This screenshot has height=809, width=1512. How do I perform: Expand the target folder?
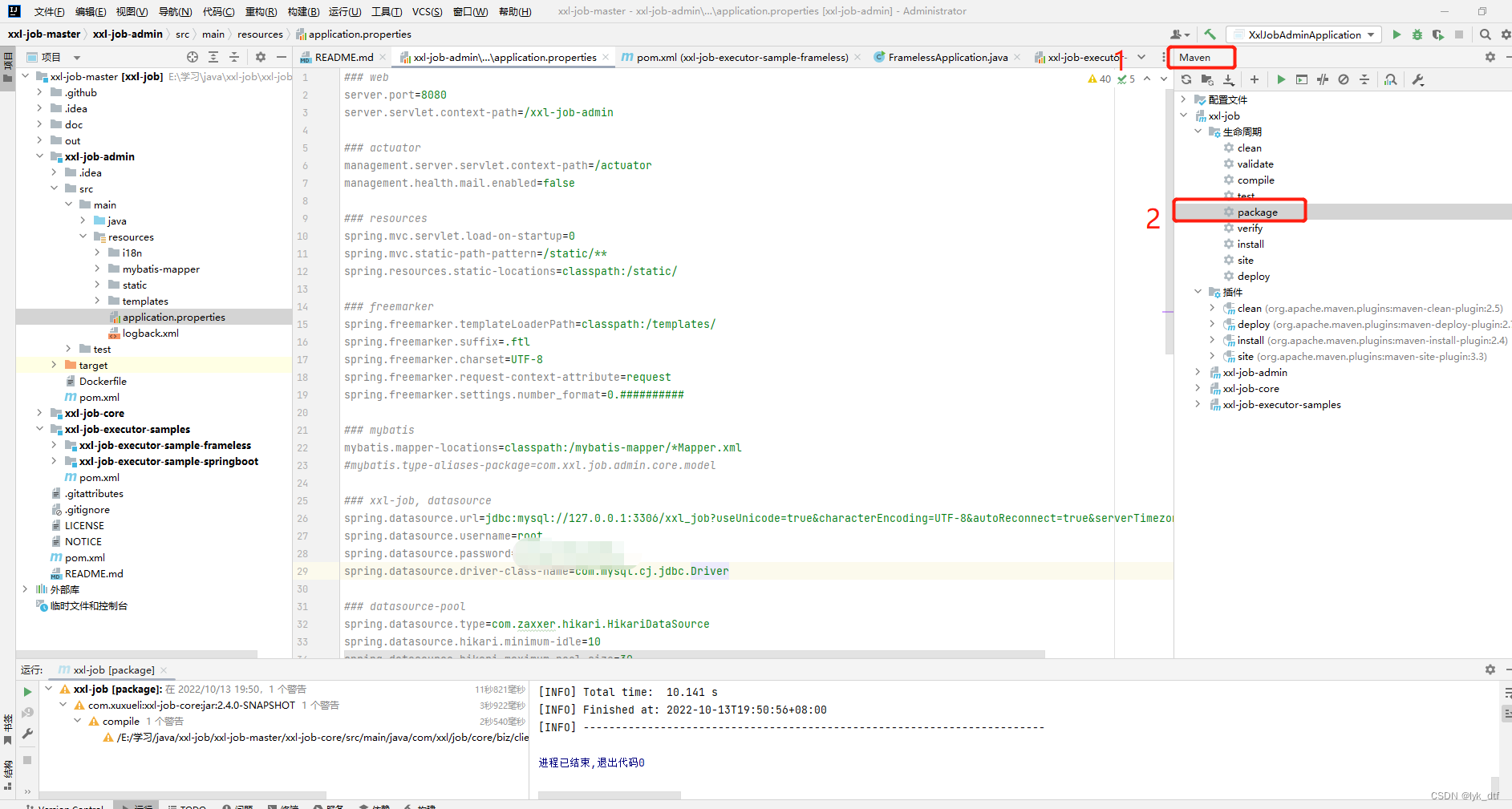[54, 365]
